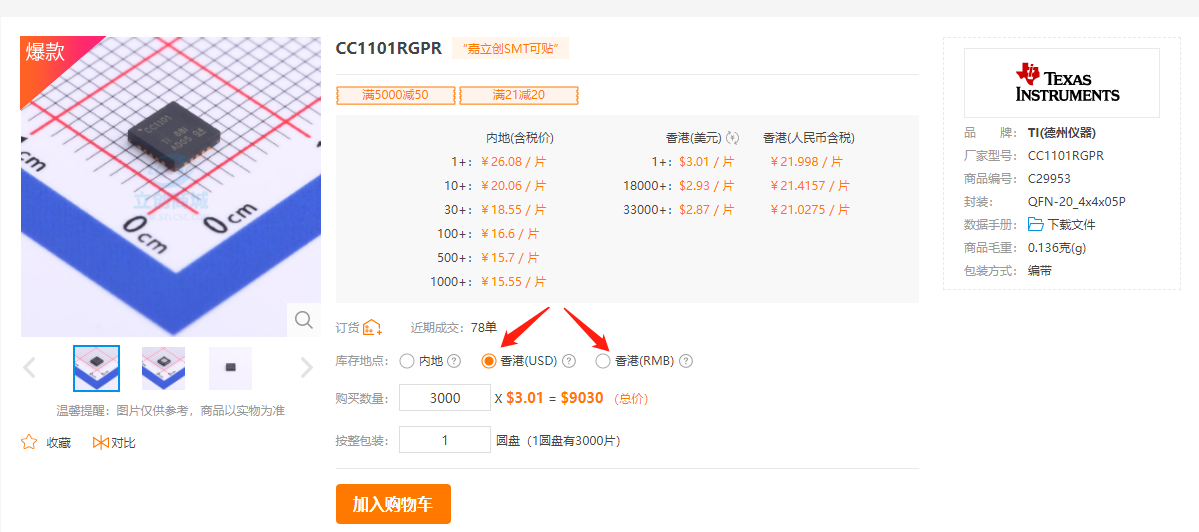Image resolution: width=1199 pixels, height=532 pixels.
Task: Click the 对比 compare link
Action: tap(123, 443)
